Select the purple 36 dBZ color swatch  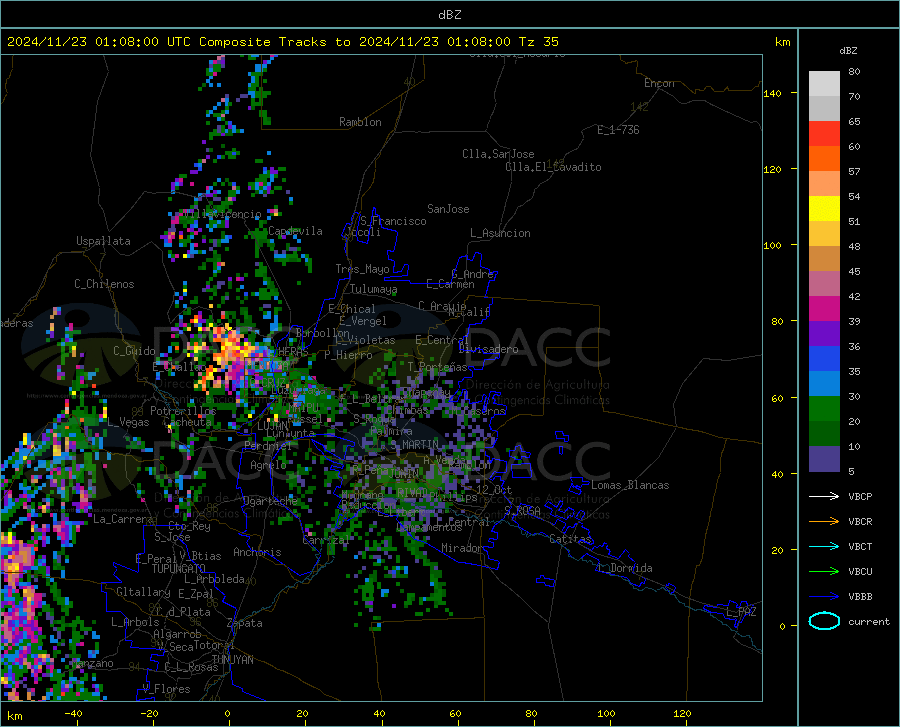point(824,334)
